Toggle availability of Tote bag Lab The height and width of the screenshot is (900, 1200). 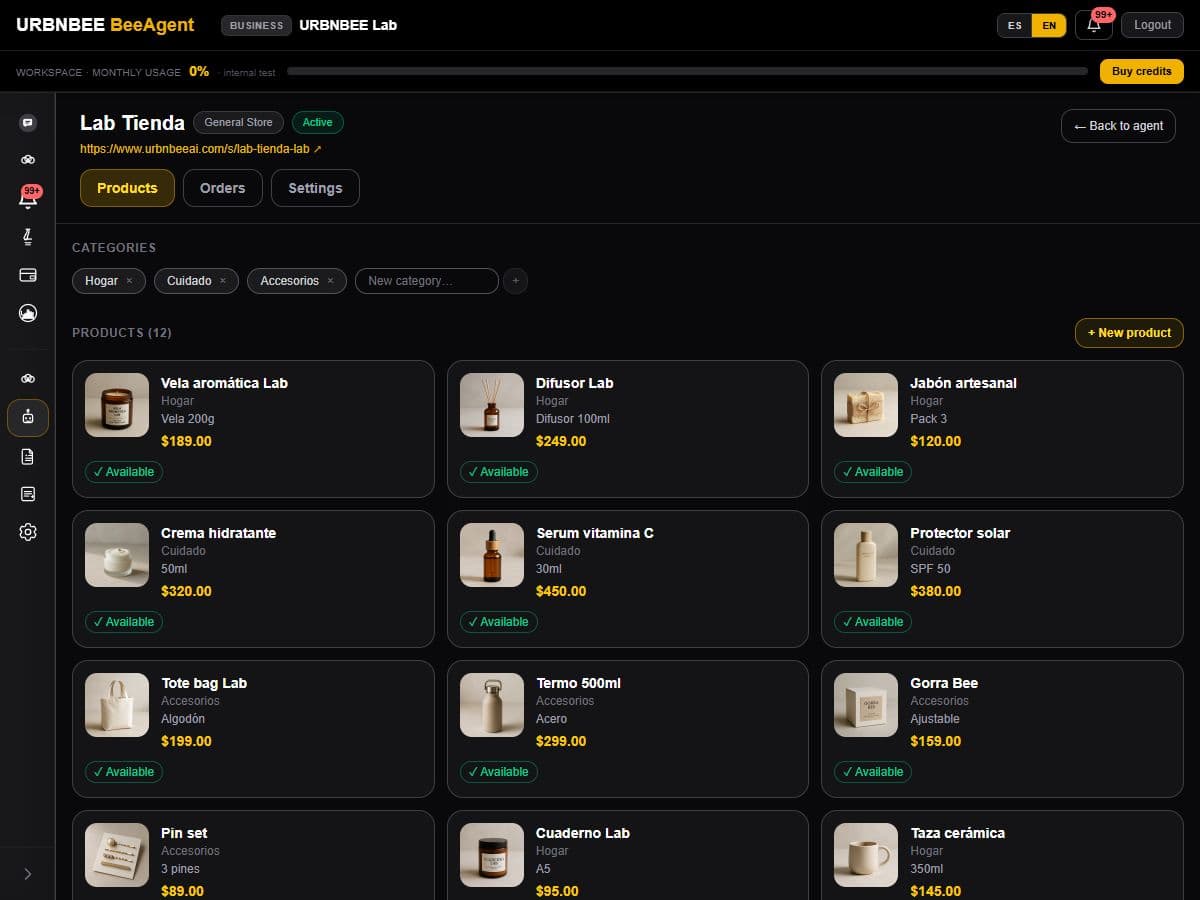124,772
